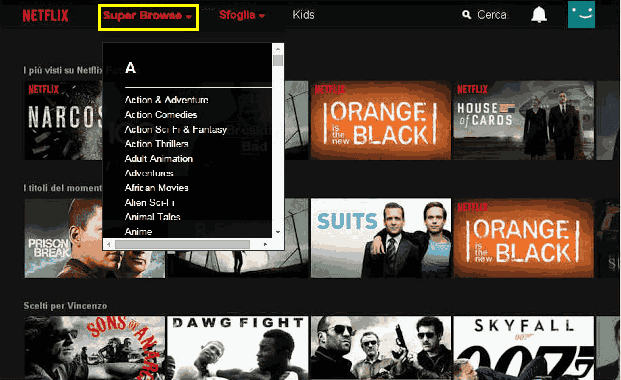Click the Netflix logo
Screen dimensions: 621x380
46,15
